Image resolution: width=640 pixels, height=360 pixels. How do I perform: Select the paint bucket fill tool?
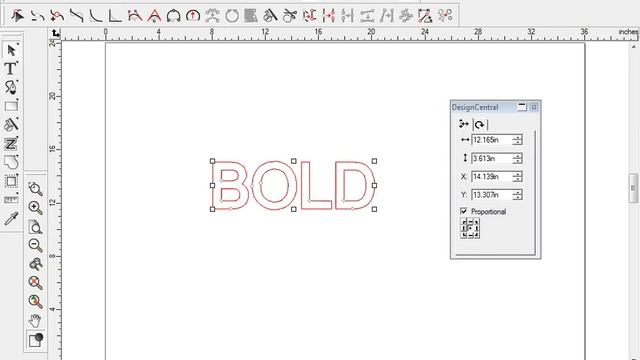[11, 124]
